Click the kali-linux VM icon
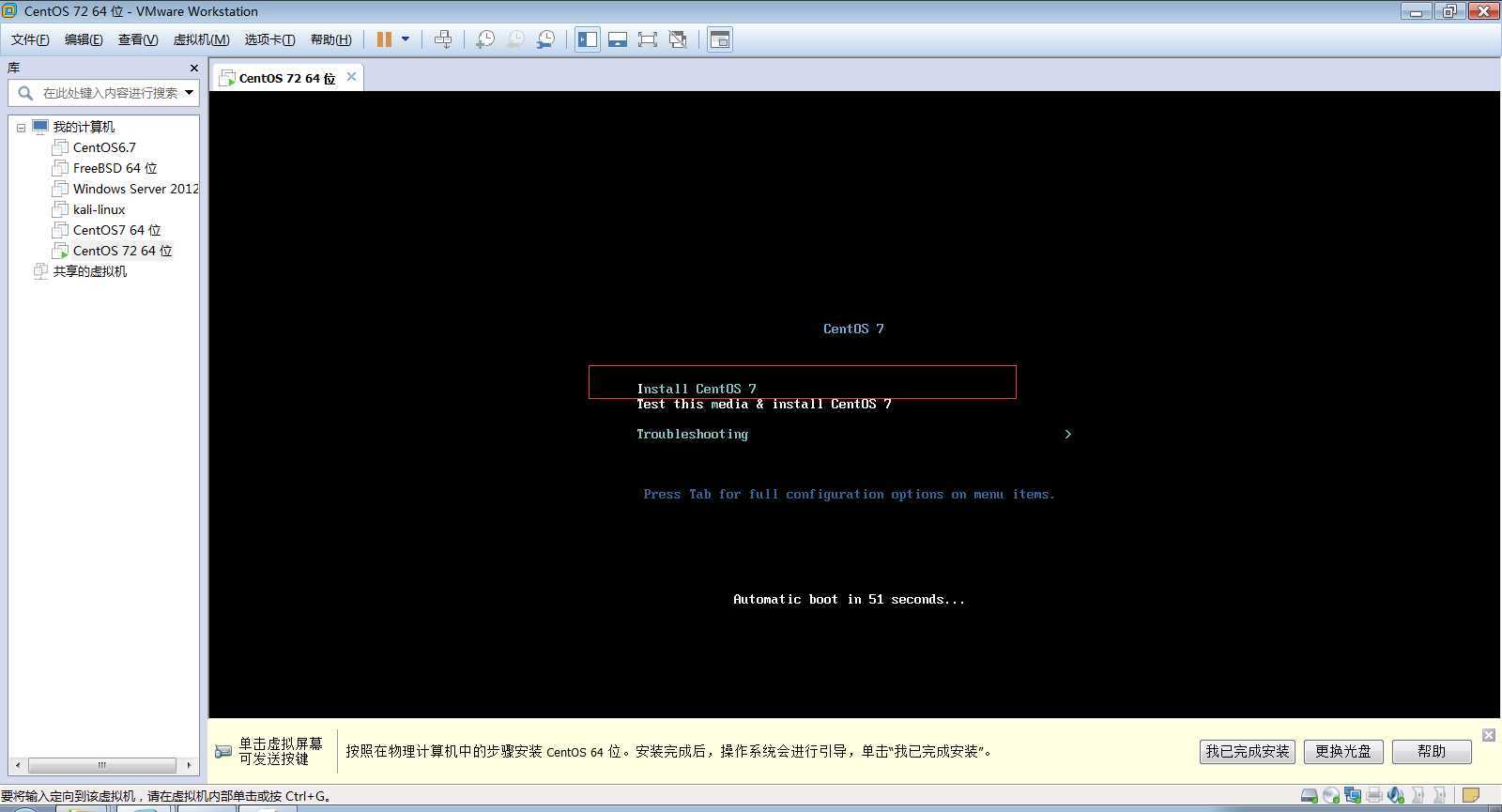Viewport: 1502px width, 812px height. tap(60, 209)
